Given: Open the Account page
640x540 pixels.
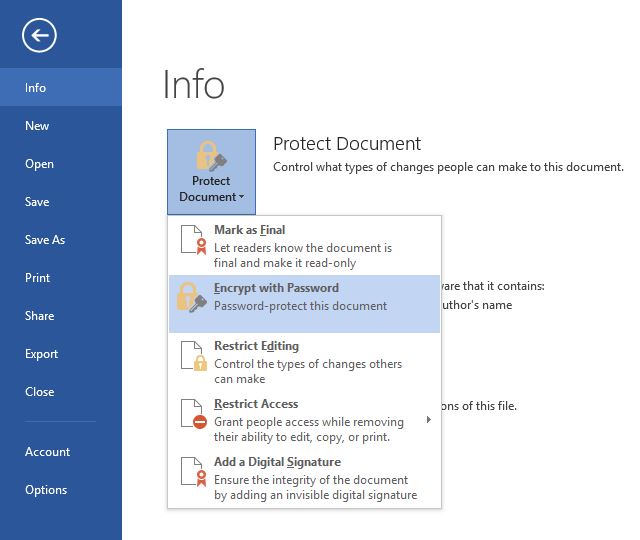Looking at the screenshot, I should 61,451.
